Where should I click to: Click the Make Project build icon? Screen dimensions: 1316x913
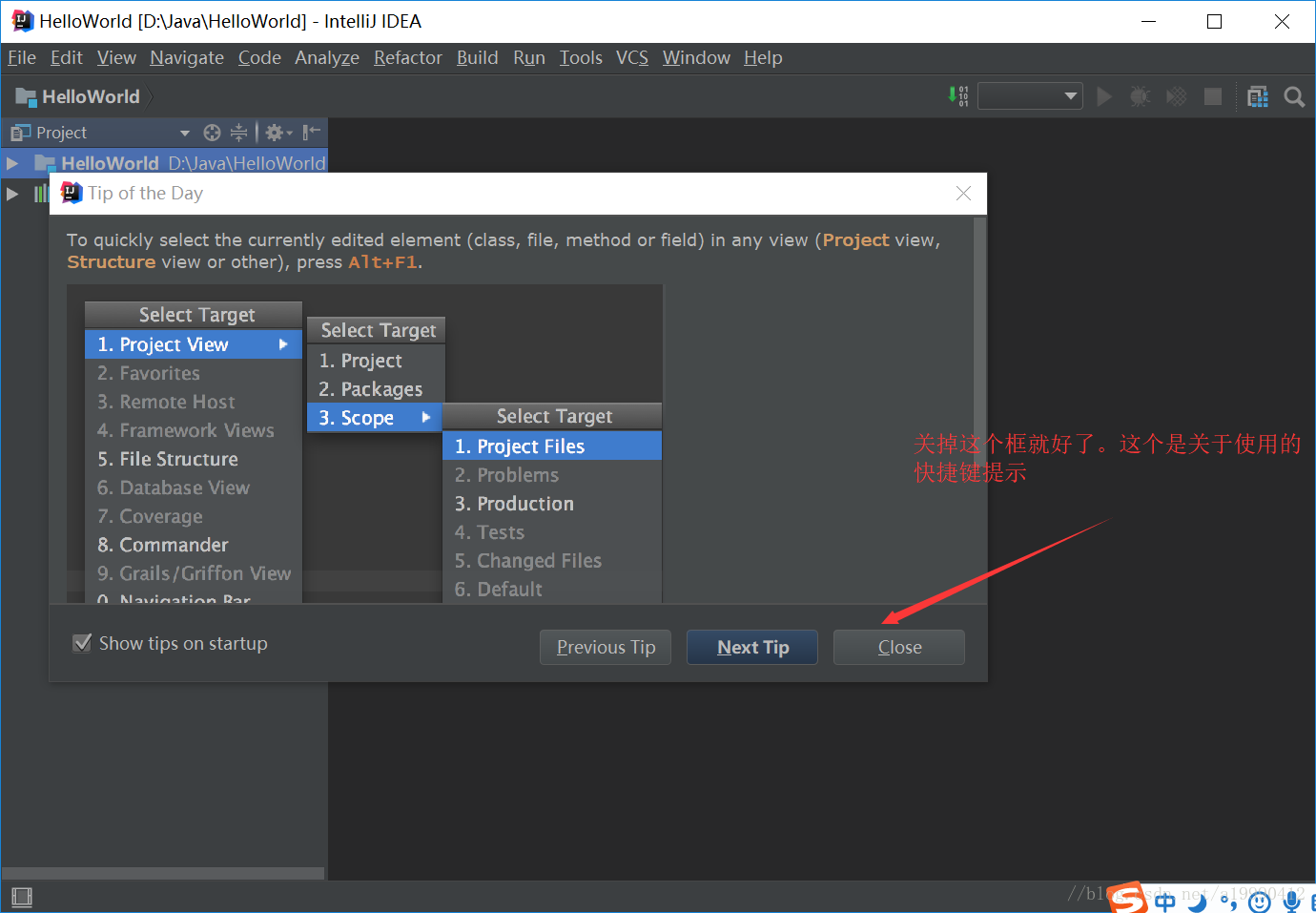[x=958, y=96]
